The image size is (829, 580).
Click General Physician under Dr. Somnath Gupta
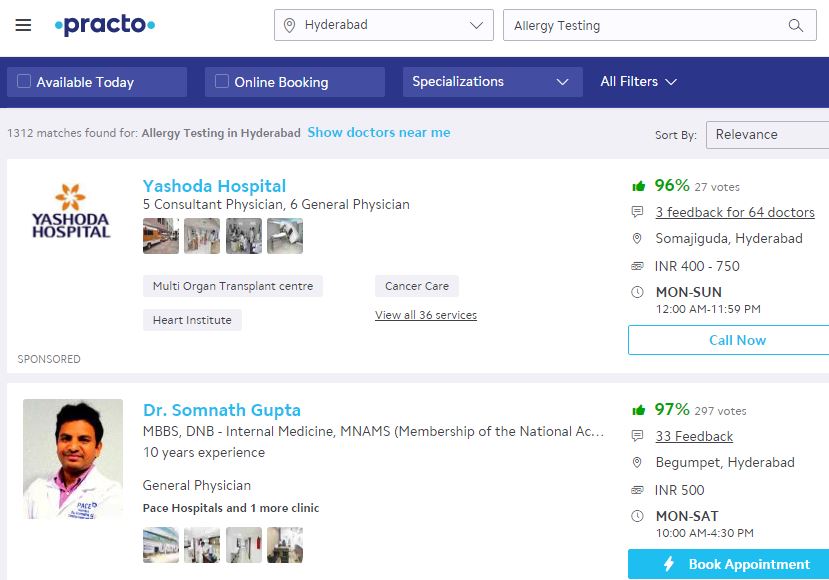click(197, 485)
